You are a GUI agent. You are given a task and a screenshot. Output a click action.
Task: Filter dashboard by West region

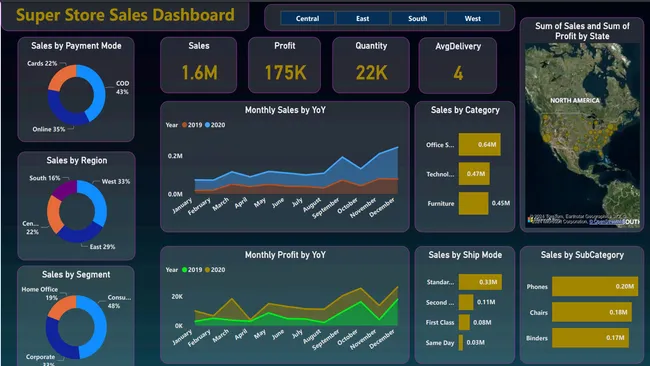click(473, 18)
